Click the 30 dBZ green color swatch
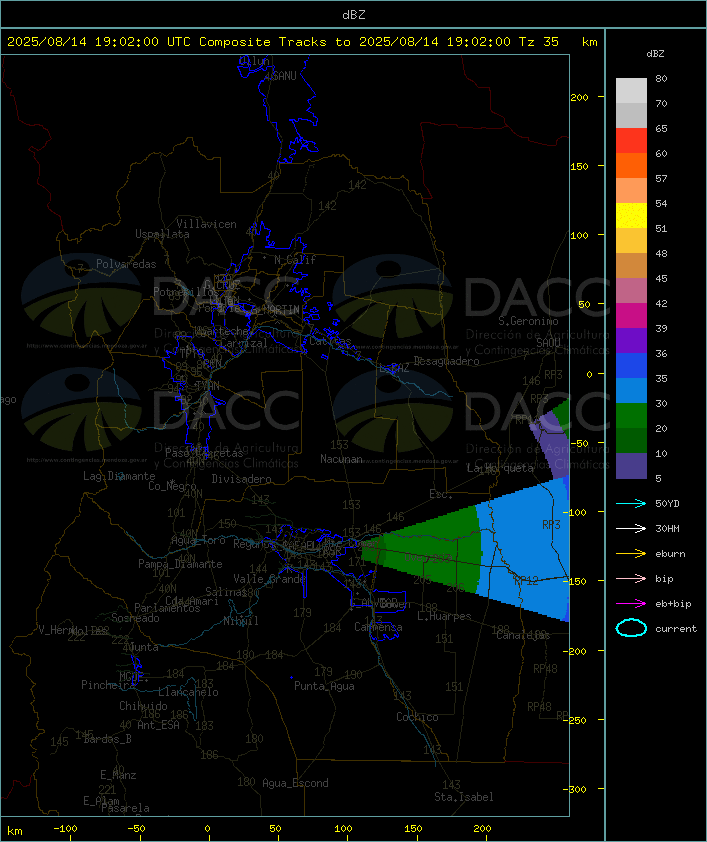The image size is (707, 842). click(631, 416)
